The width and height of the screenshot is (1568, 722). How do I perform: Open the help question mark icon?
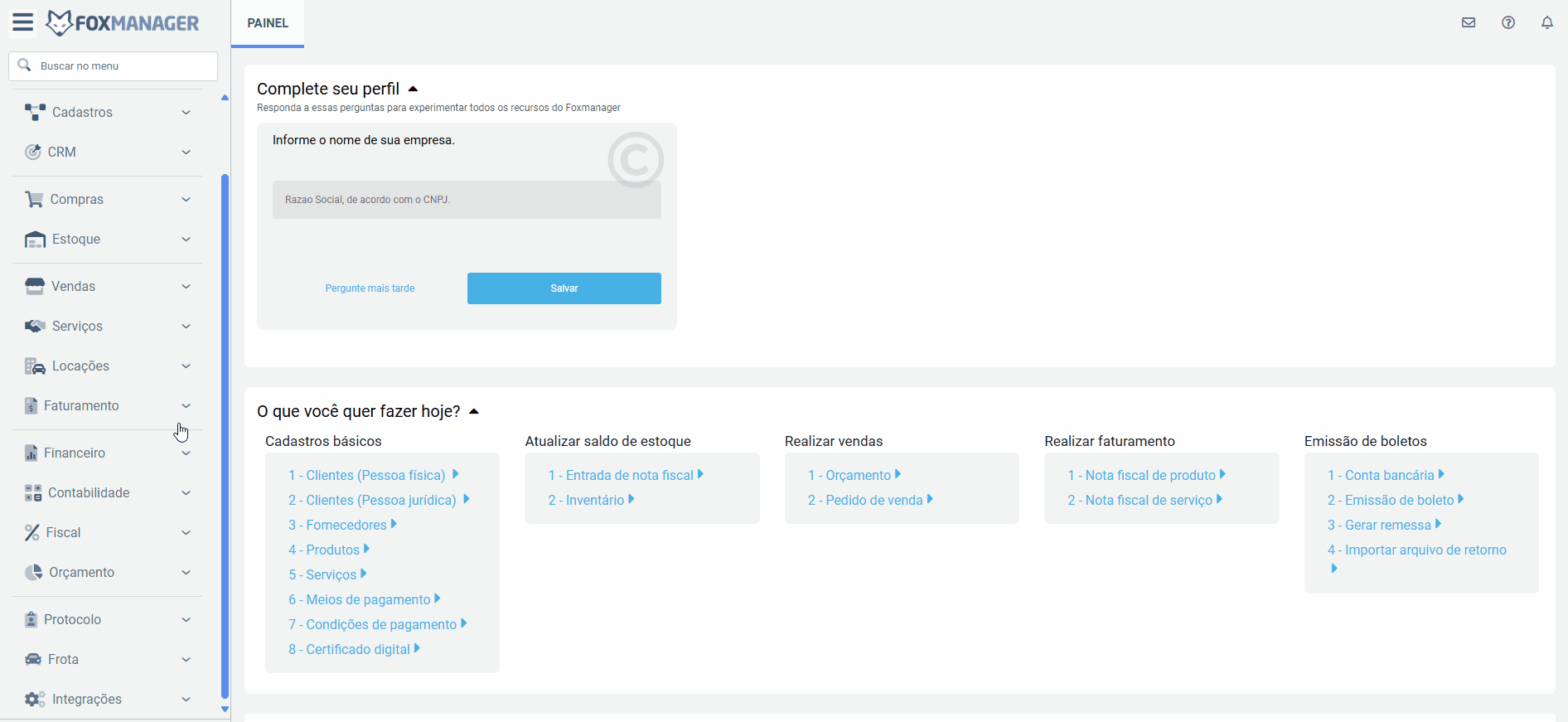1508,22
